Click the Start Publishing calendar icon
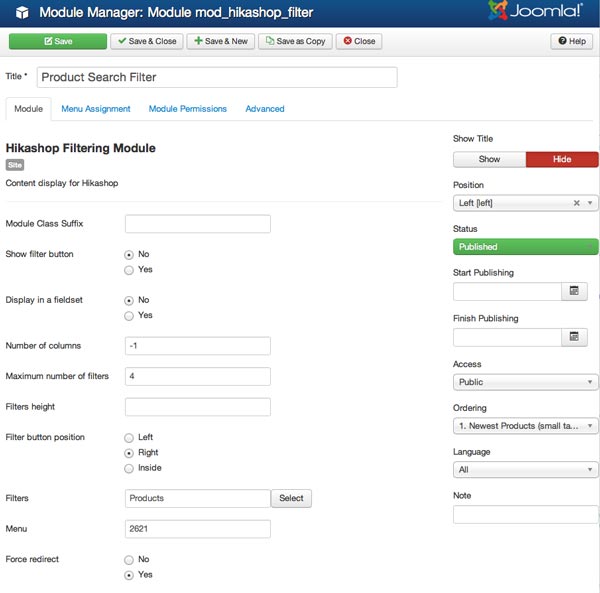This screenshot has width=600, height=593. pyautogui.click(x=575, y=291)
